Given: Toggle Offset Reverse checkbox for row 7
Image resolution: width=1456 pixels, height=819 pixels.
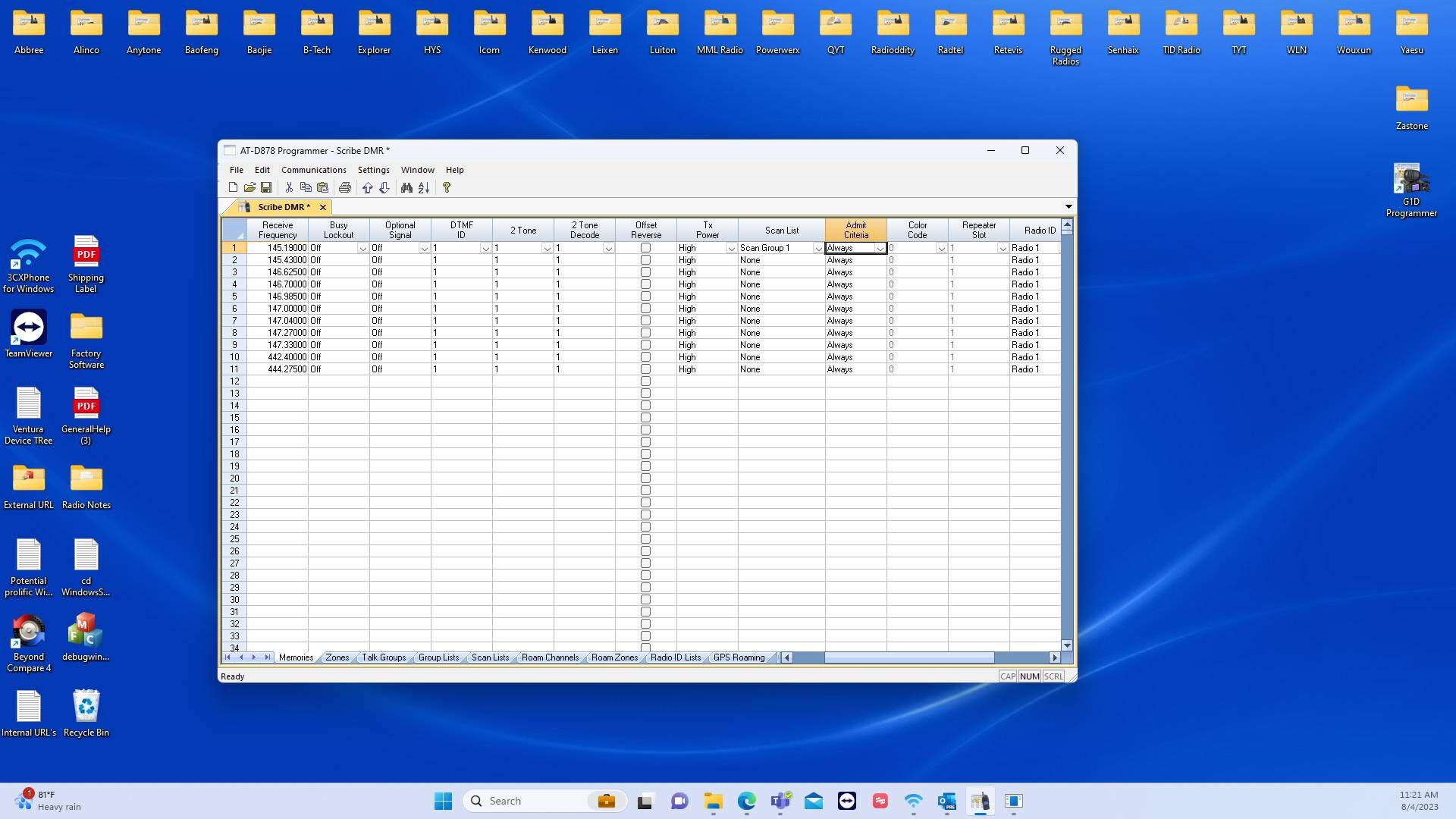Looking at the screenshot, I should [645, 321].
